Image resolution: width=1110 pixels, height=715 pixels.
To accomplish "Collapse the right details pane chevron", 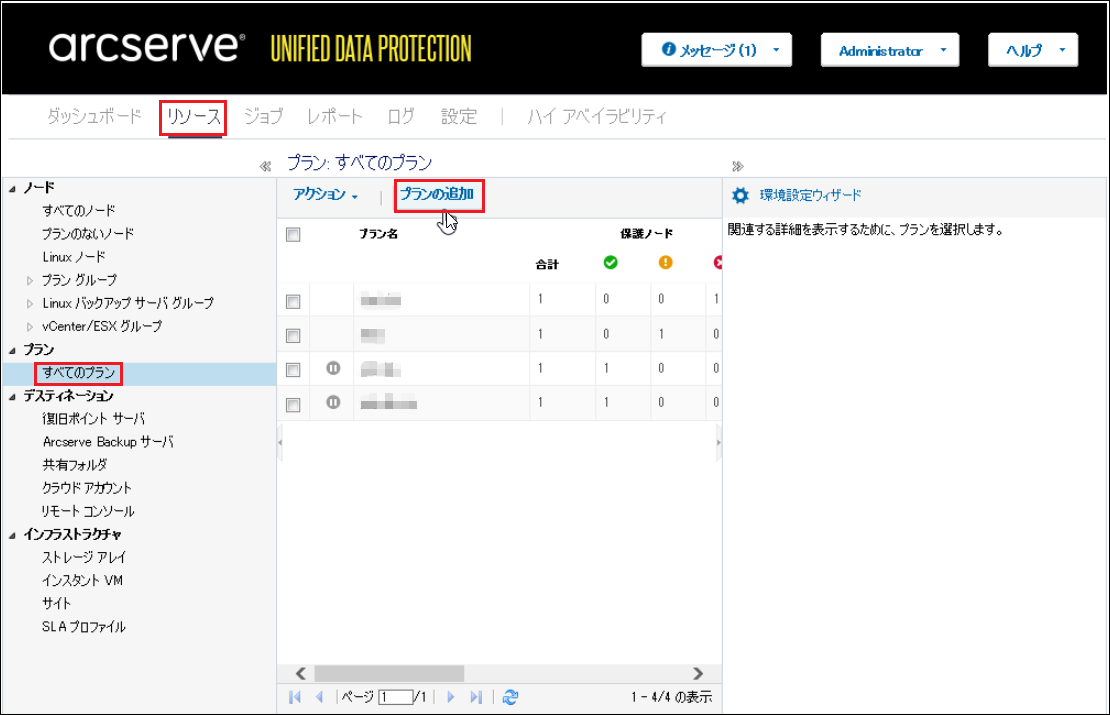I will click(x=738, y=166).
